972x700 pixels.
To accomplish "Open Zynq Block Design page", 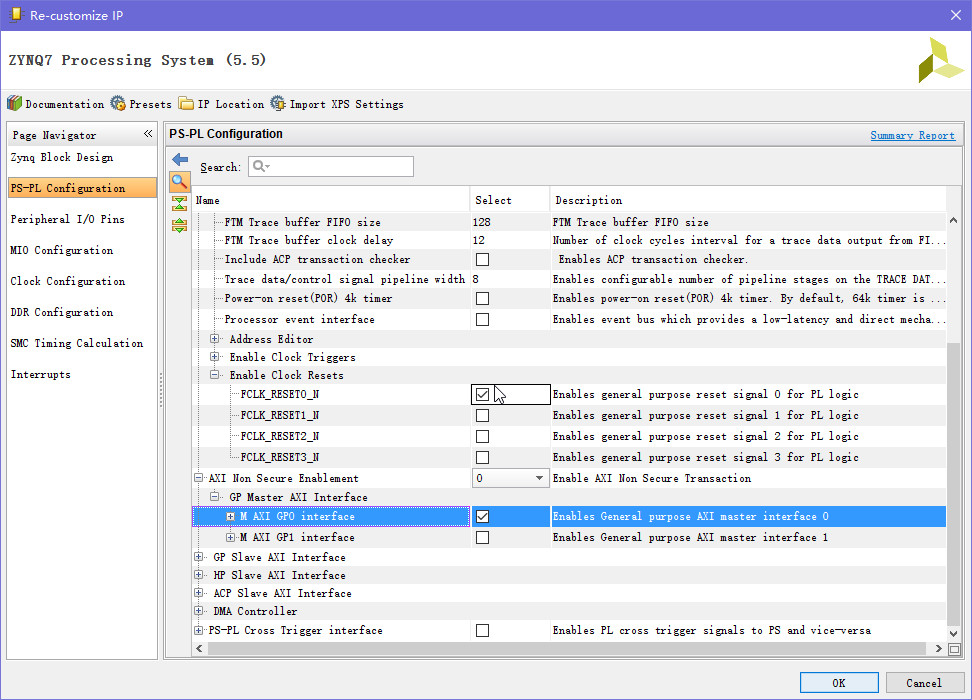I will click(62, 157).
